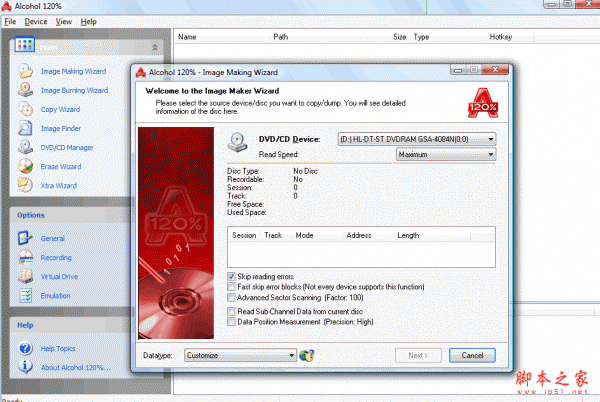
Task: Click the Cancel button in wizard
Action: click(472, 355)
